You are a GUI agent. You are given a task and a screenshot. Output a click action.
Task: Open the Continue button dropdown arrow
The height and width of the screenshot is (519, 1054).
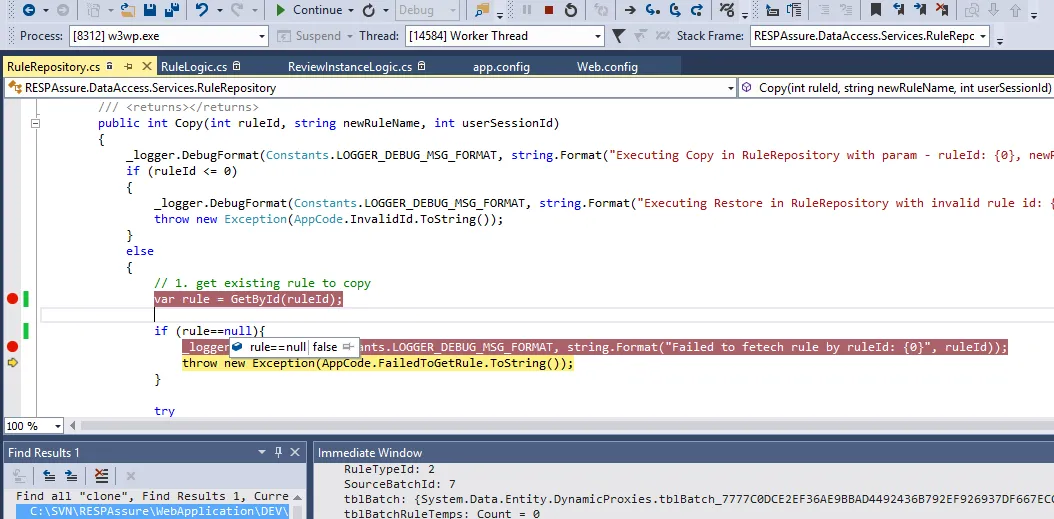coord(351,10)
